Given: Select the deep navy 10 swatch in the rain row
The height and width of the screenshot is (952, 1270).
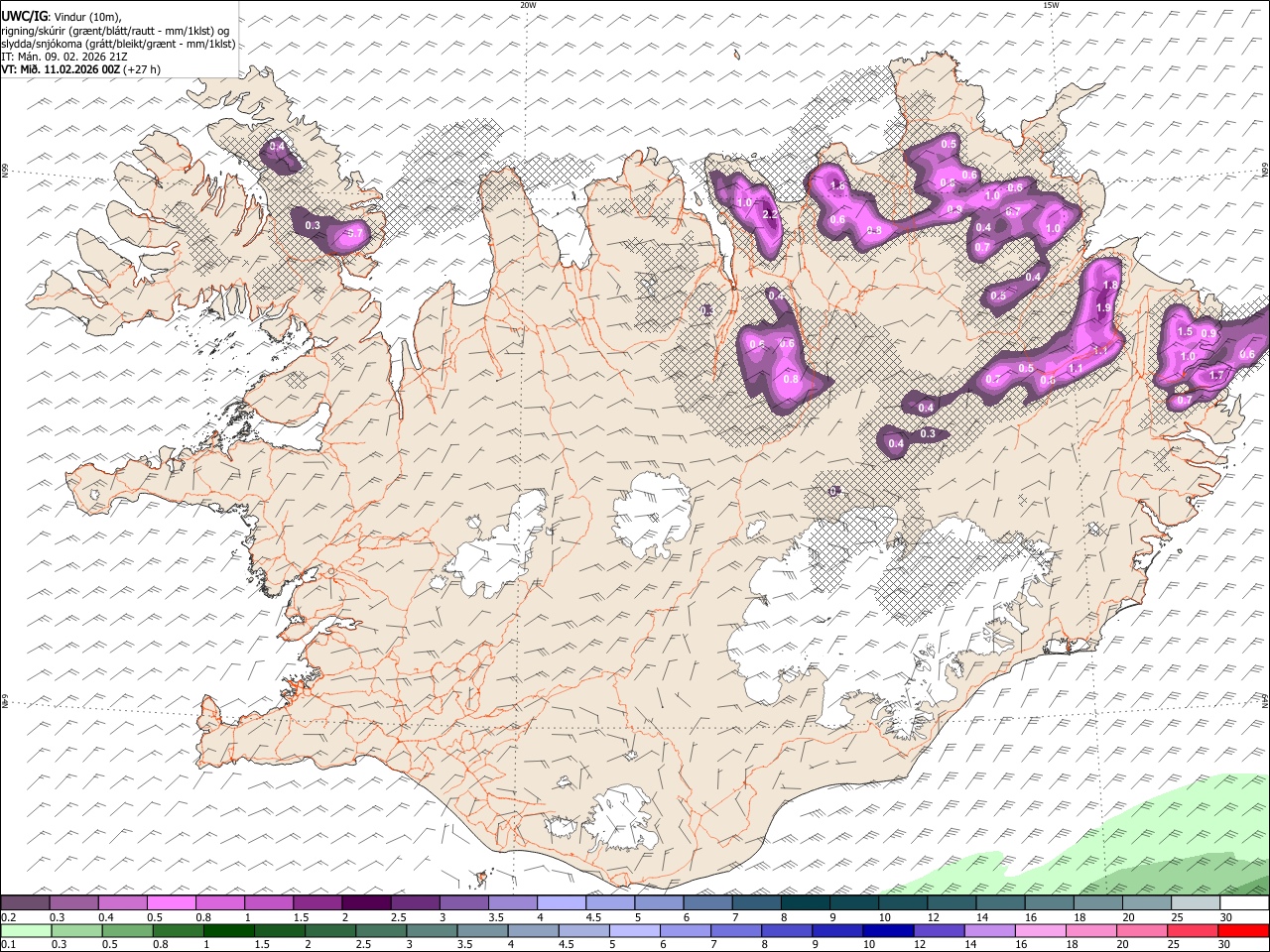Looking at the screenshot, I should (x=888, y=930).
